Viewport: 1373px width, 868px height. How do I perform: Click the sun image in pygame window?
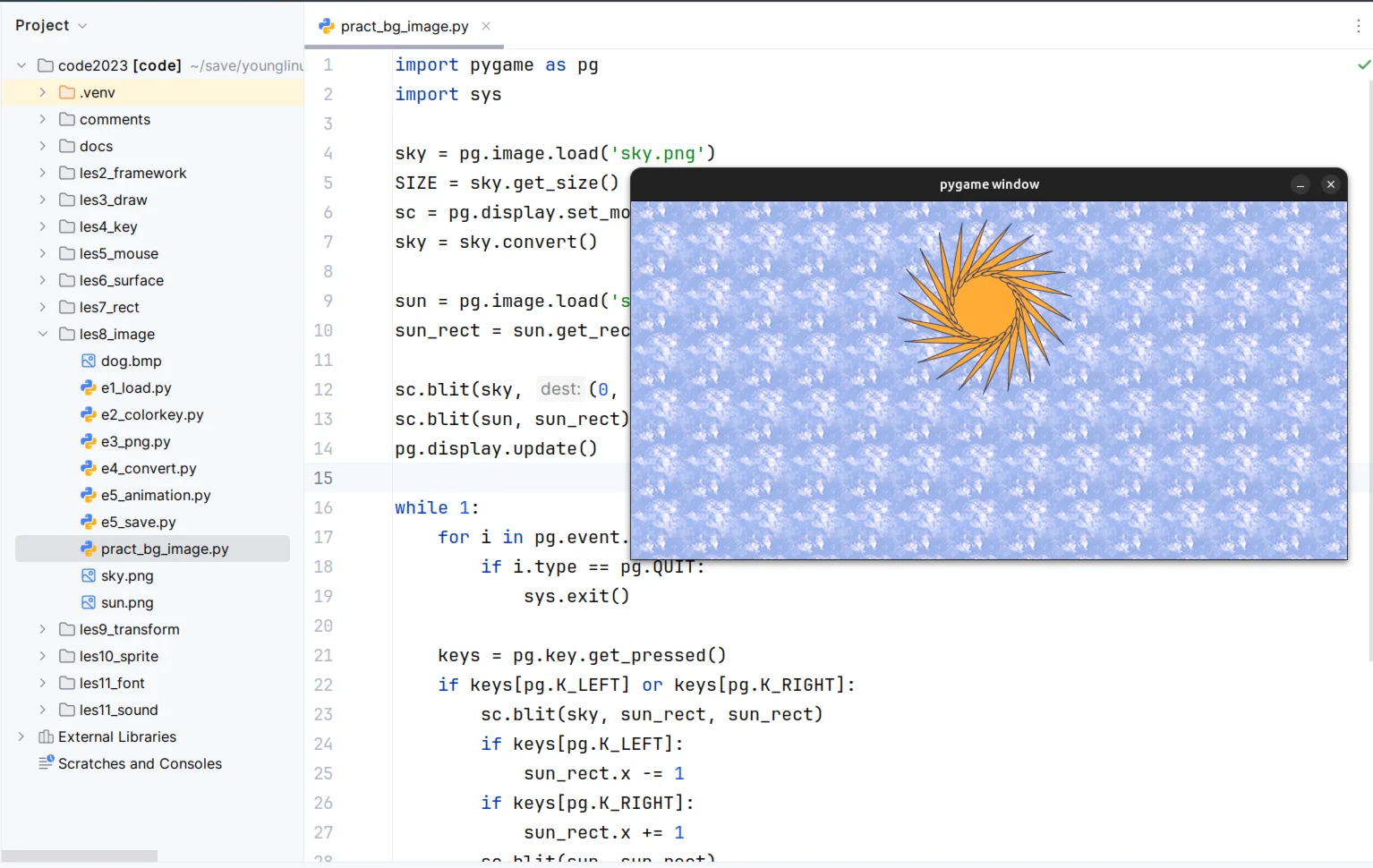(x=985, y=307)
